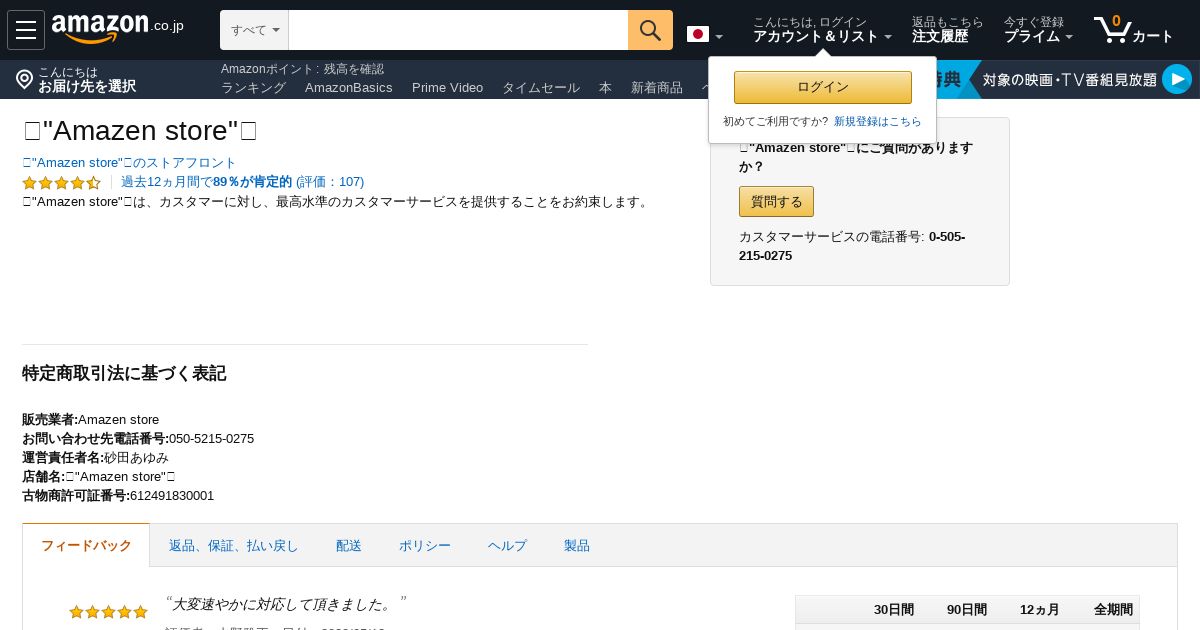Image resolution: width=1200 pixels, height=630 pixels.
Task: Click the 30日間 column header
Action: pos(894,609)
